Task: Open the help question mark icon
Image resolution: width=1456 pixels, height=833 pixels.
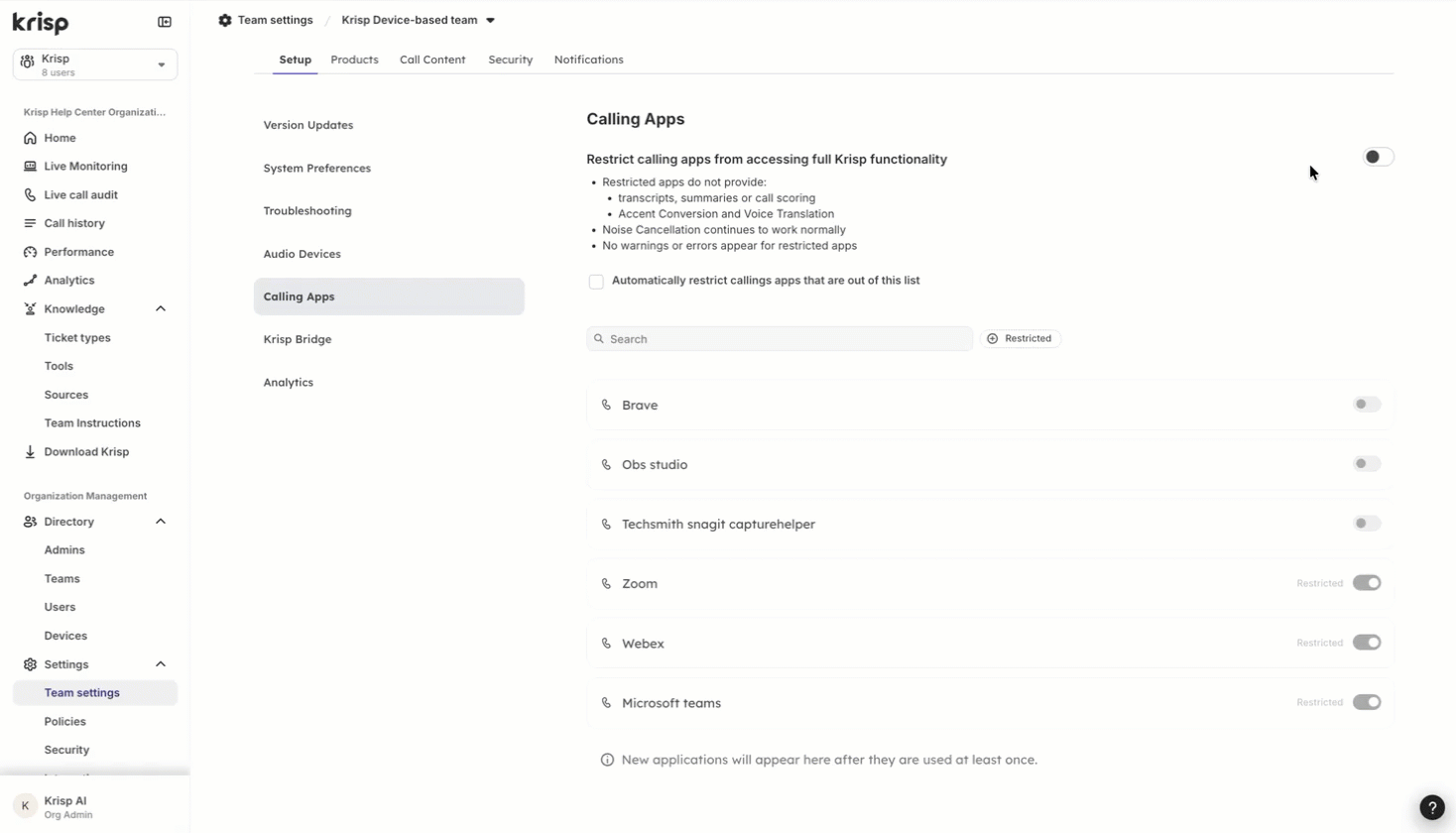Action: pyautogui.click(x=1431, y=807)
